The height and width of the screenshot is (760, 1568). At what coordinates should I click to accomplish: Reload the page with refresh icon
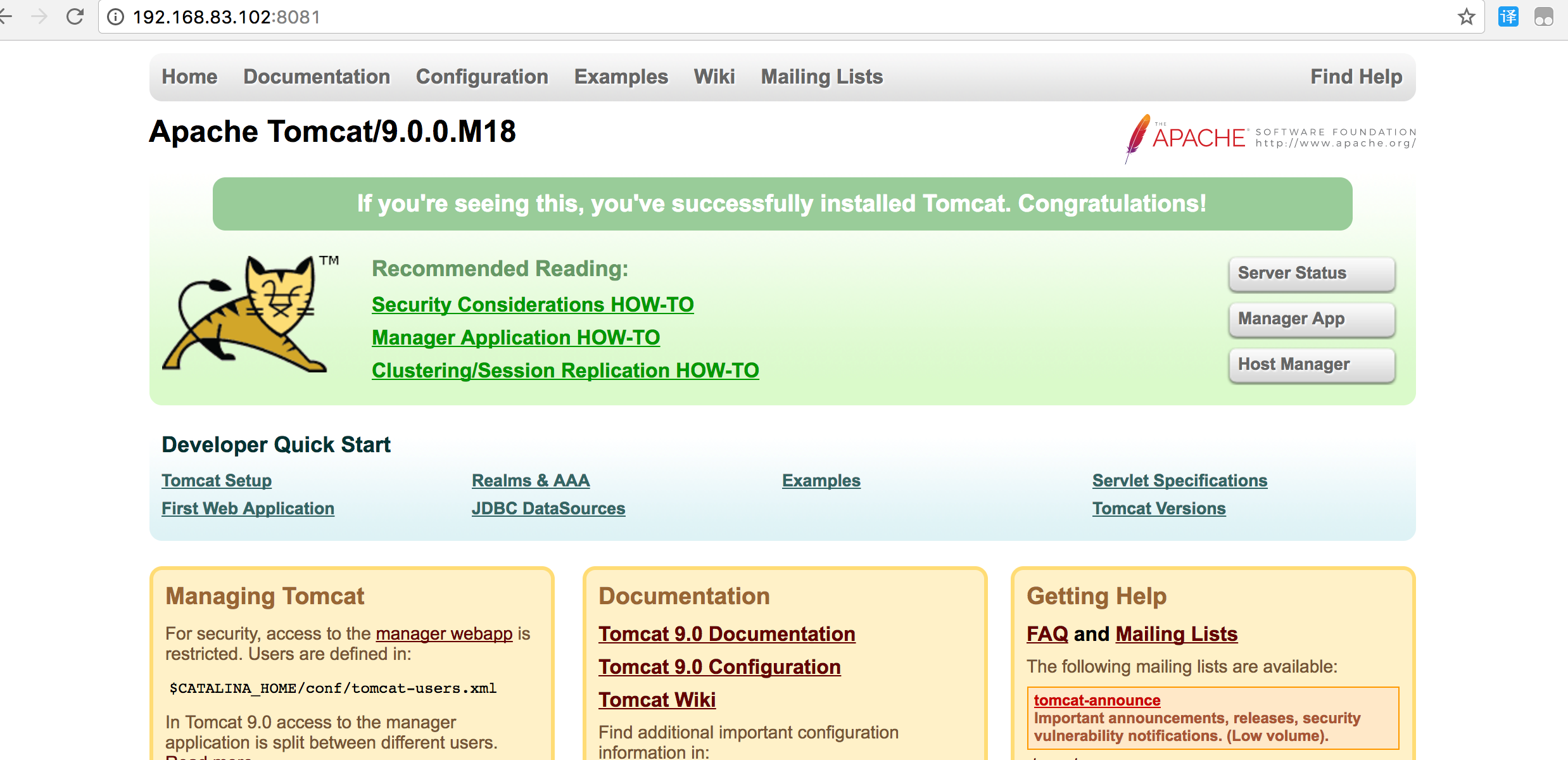click(75, 16)
